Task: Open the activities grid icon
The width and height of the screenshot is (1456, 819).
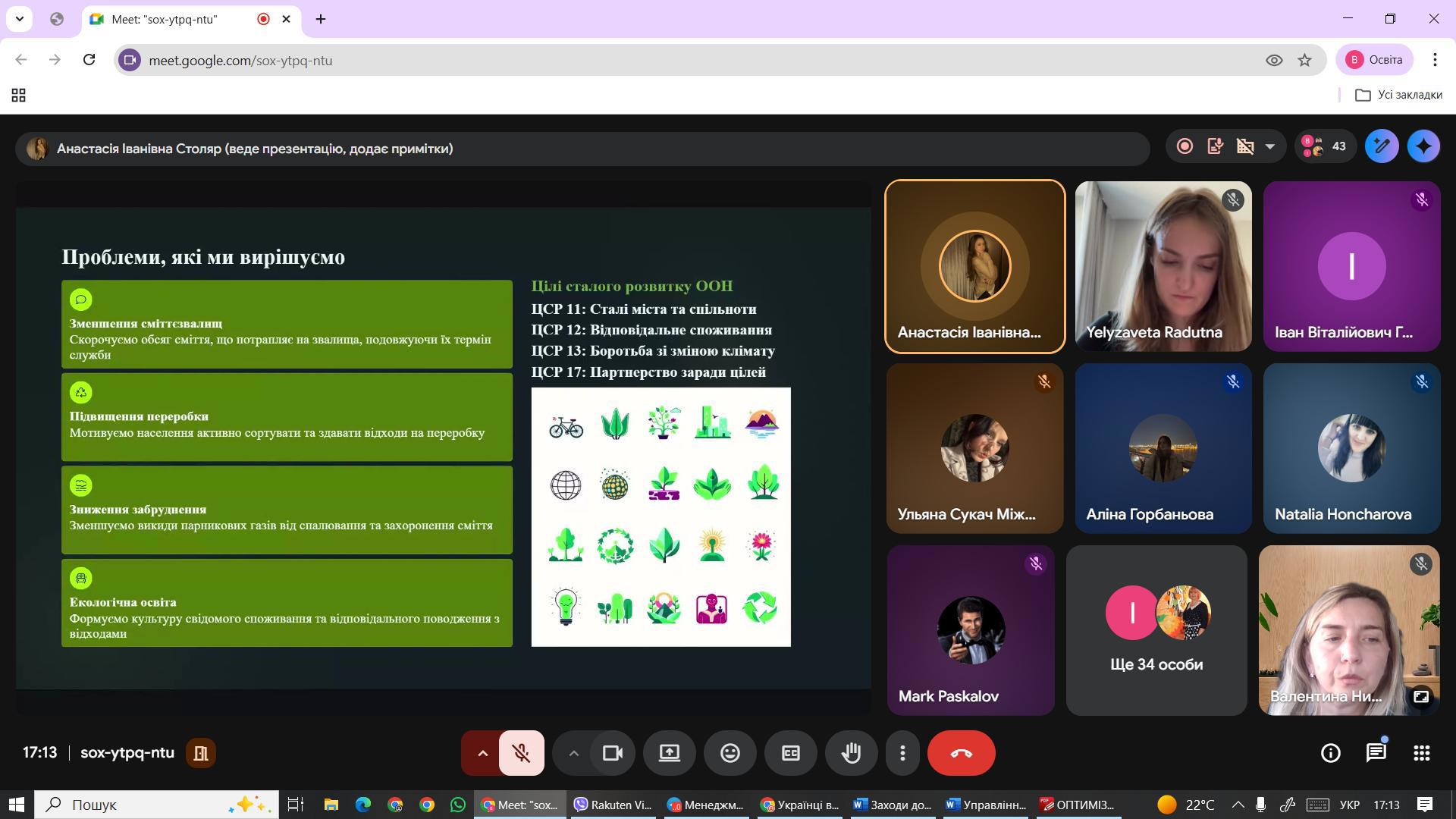Action: pos(1421,753)
